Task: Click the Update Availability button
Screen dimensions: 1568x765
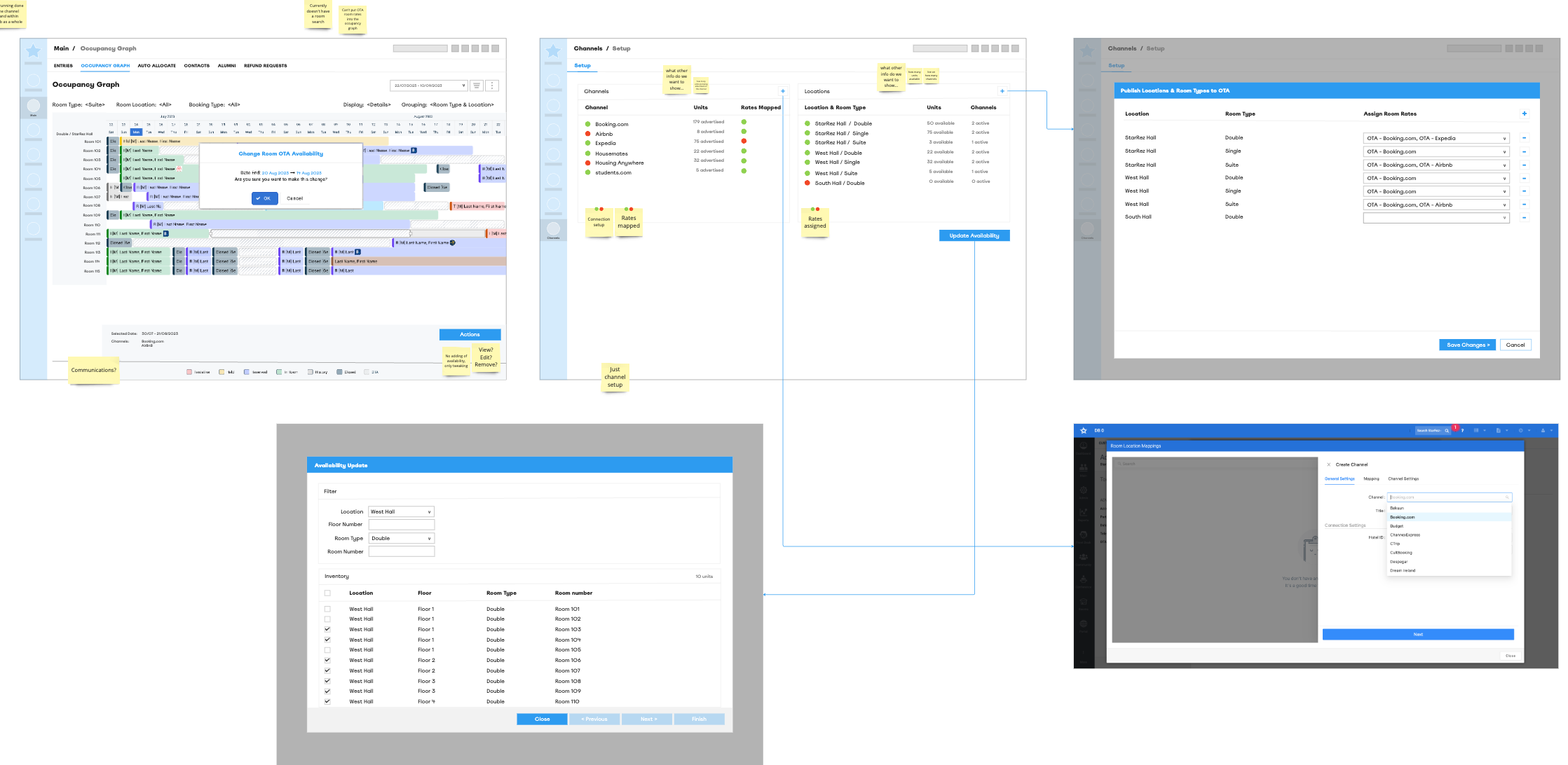Action: (x=974, y=235)
